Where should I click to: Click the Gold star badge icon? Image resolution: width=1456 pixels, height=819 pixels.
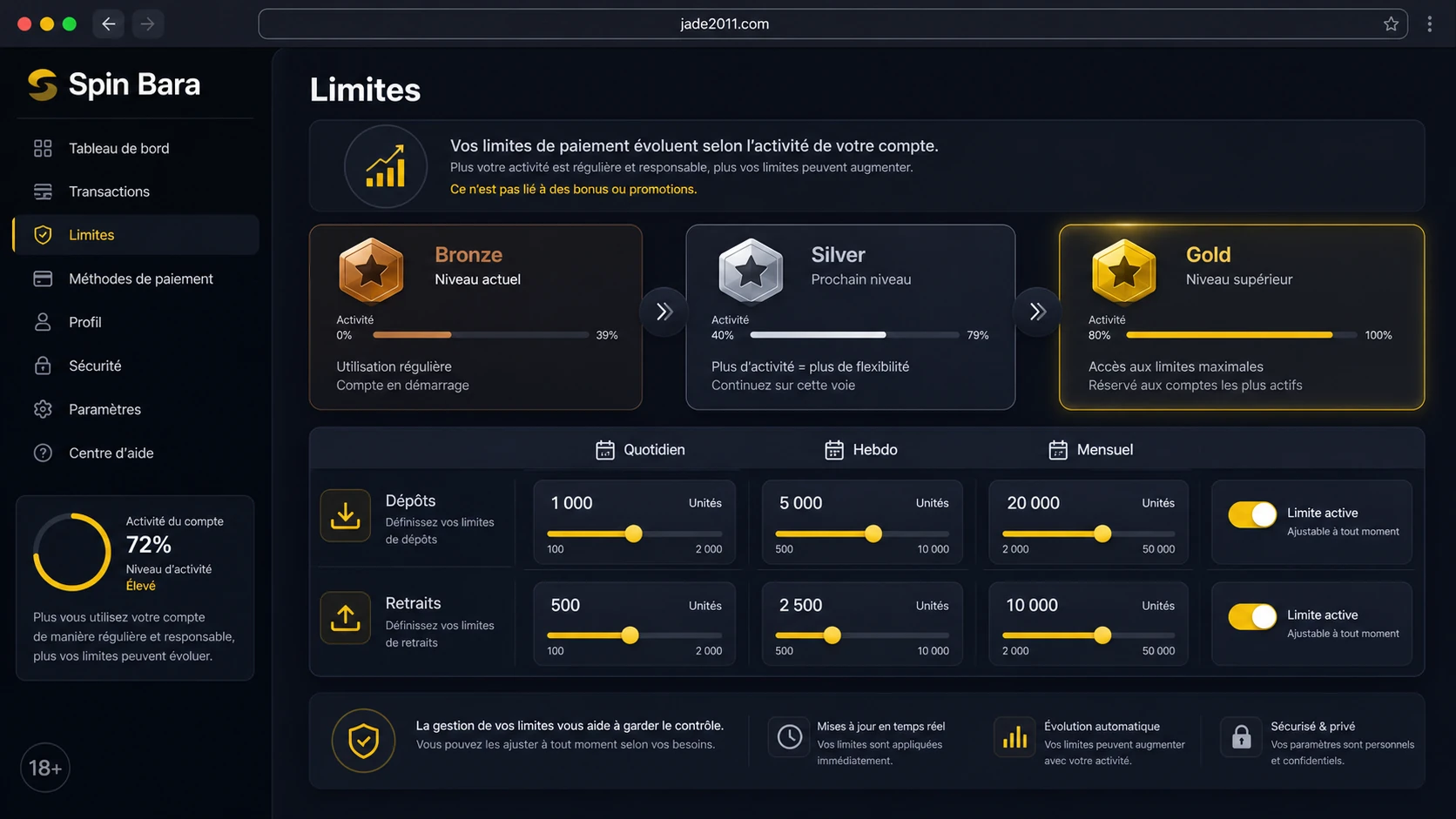1123,271
